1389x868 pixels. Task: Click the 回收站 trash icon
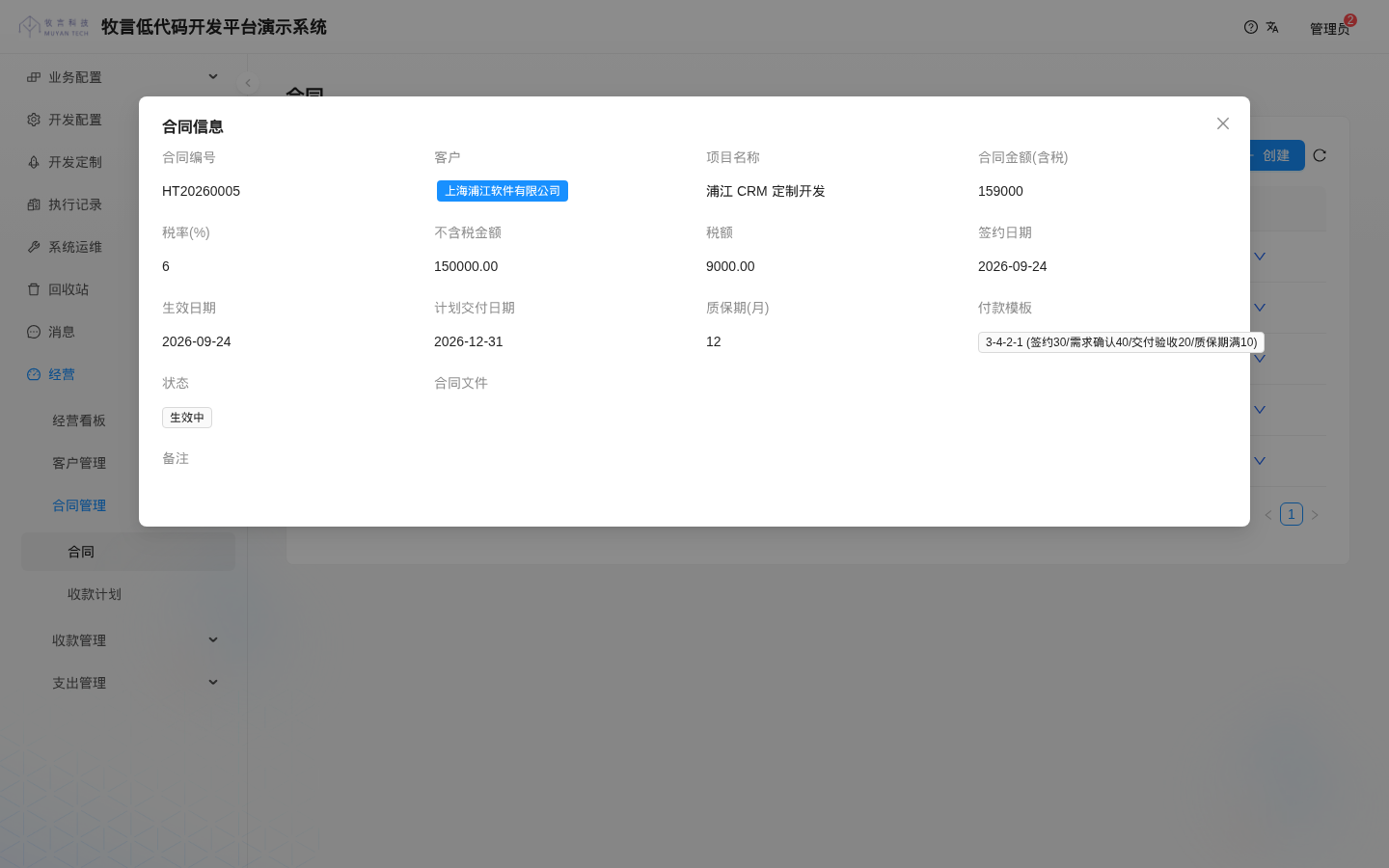coord(34,289)
